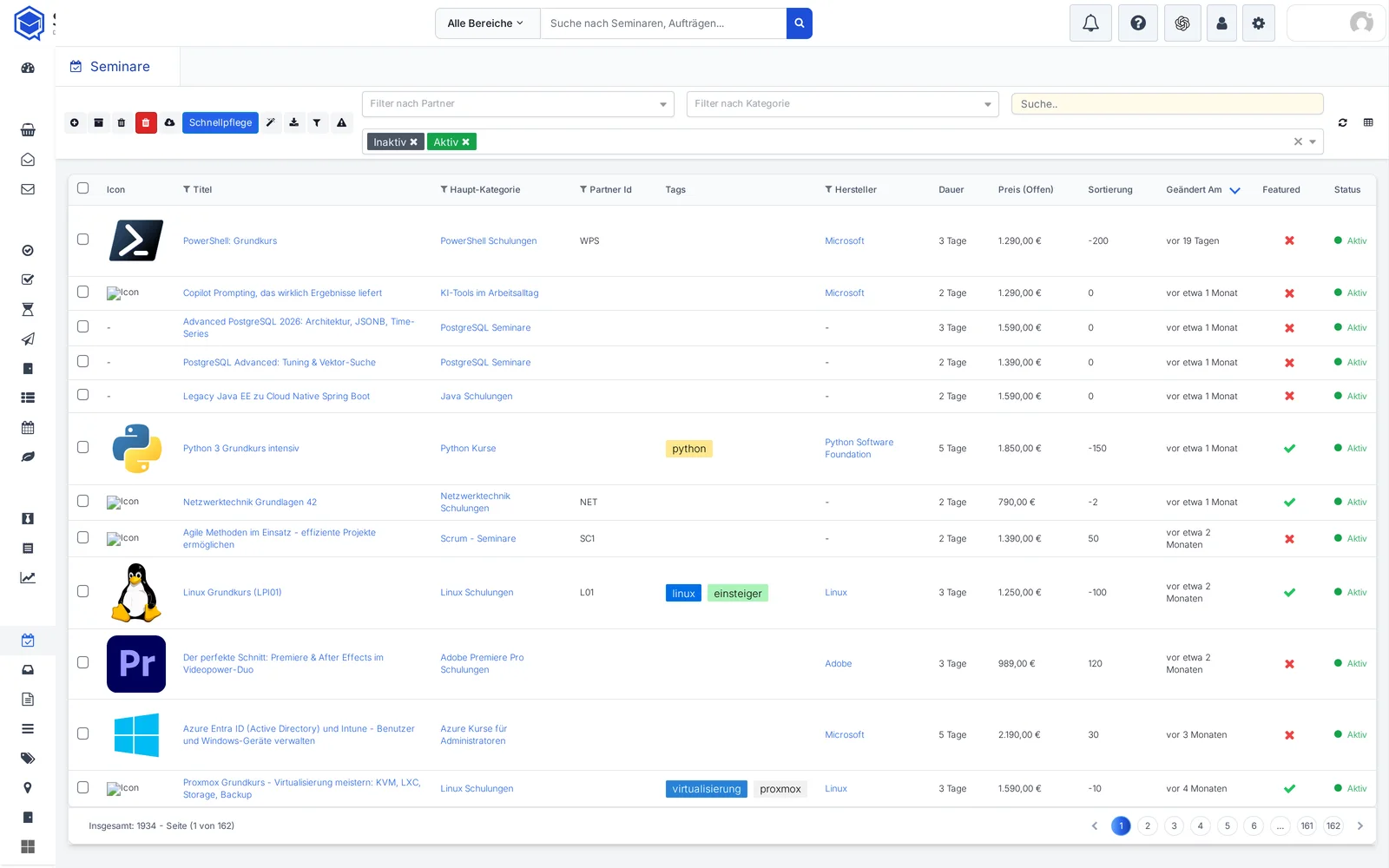This screenshot has height=868, width=1389.
Task: Remove the Inaktiv status filter tag
Action: (414, 142)
